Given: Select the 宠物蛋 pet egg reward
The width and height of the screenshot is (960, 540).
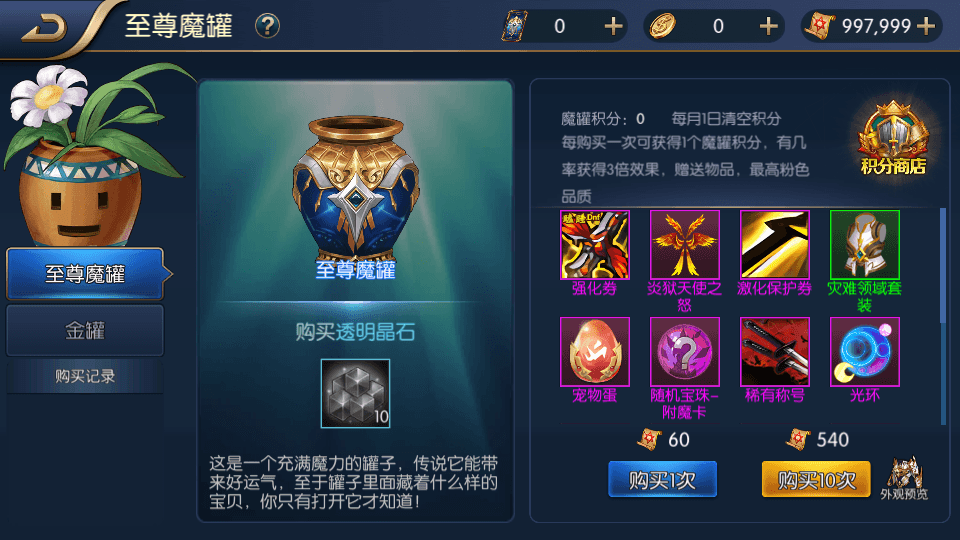Looking at the screenshot, I should coord(594,352).
